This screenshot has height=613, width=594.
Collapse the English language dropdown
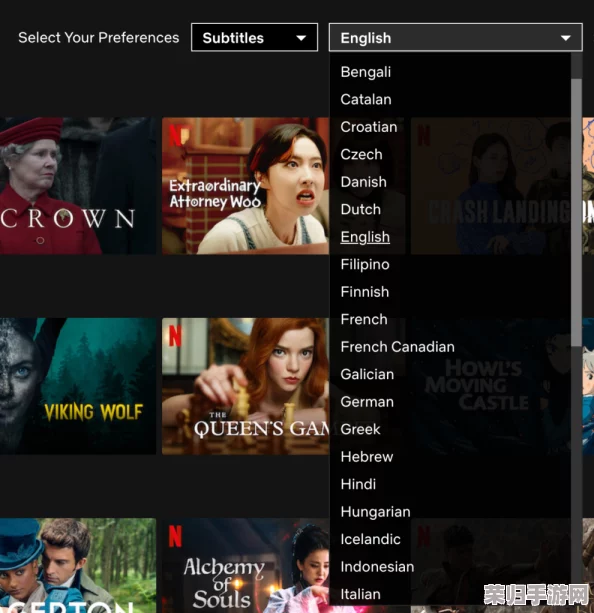[456, 38]
